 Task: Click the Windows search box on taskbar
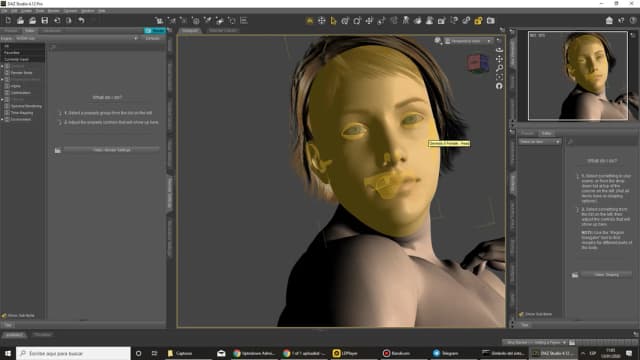73,353
